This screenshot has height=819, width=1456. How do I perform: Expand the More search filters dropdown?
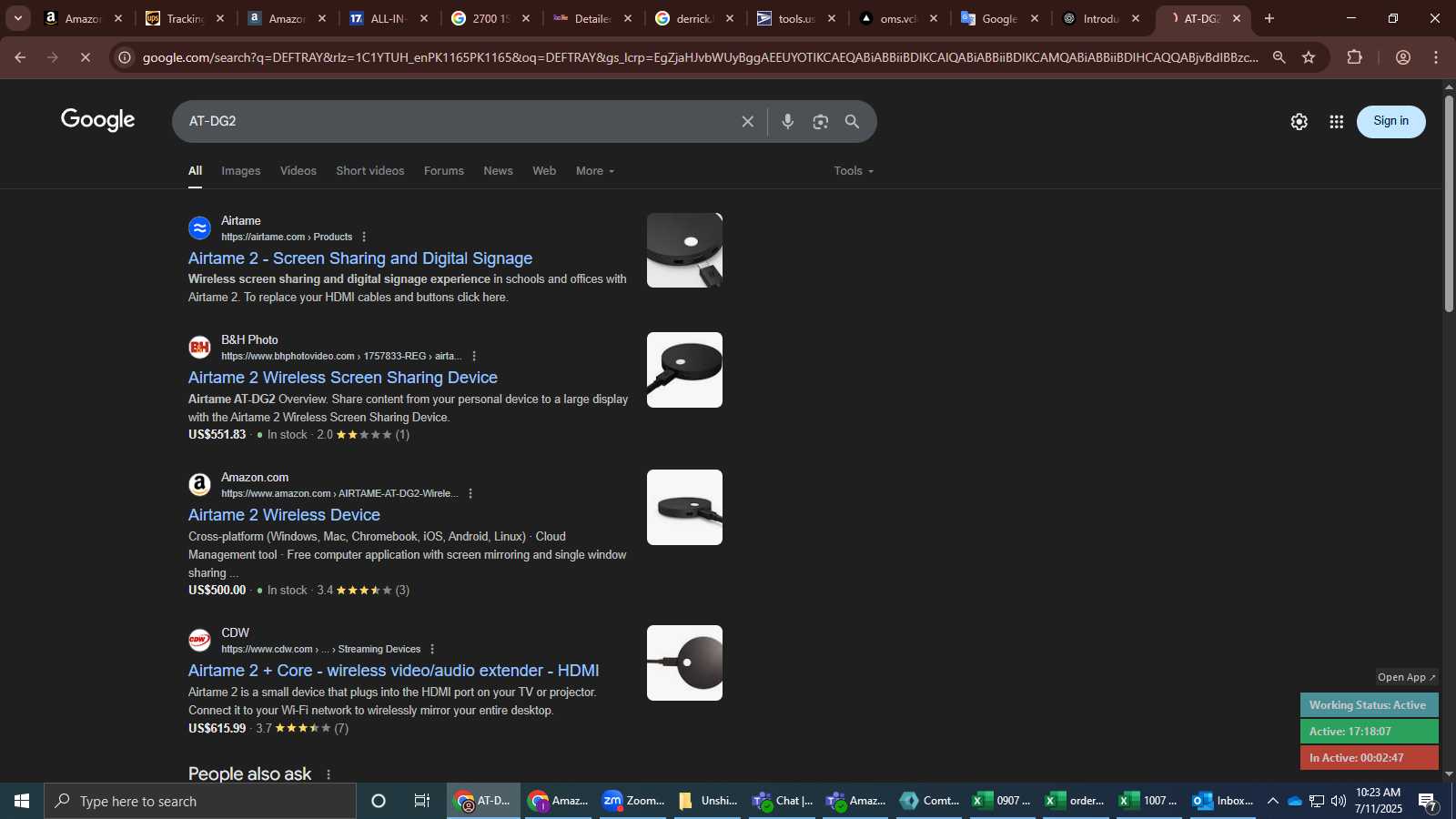595,171
